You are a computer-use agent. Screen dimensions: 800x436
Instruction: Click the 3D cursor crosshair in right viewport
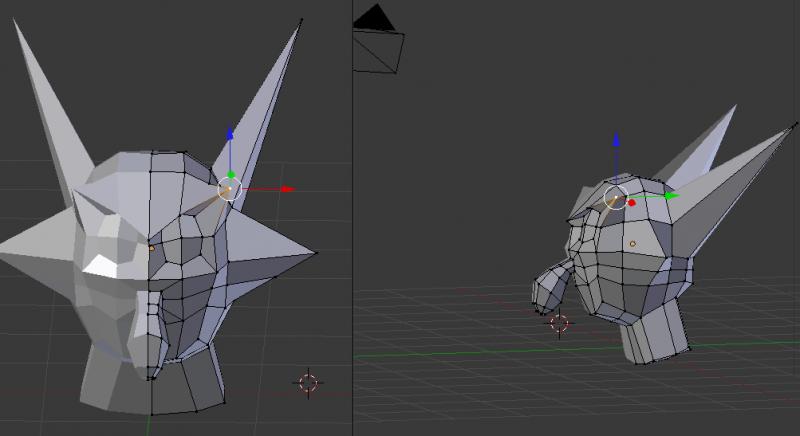click(559, 323)
